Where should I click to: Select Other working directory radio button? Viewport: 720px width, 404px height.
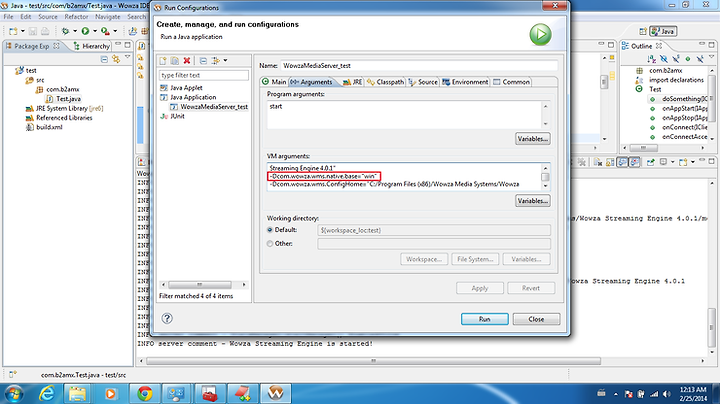point(270,244)
